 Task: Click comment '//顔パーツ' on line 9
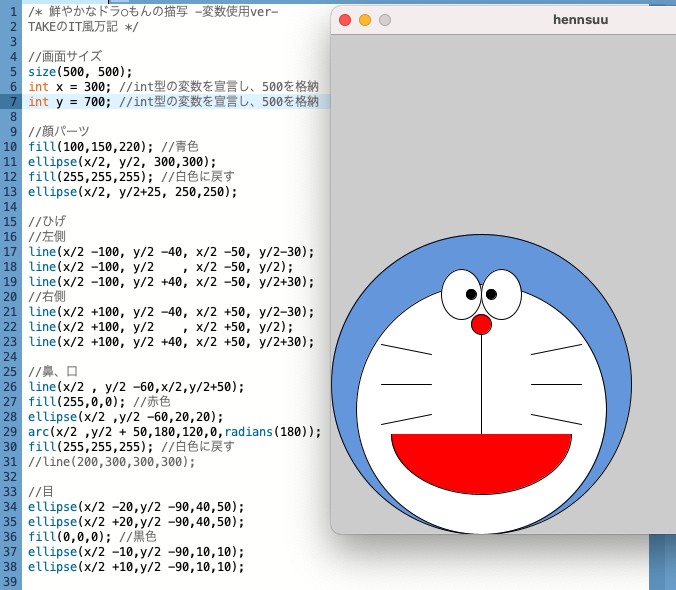point(59,131)
